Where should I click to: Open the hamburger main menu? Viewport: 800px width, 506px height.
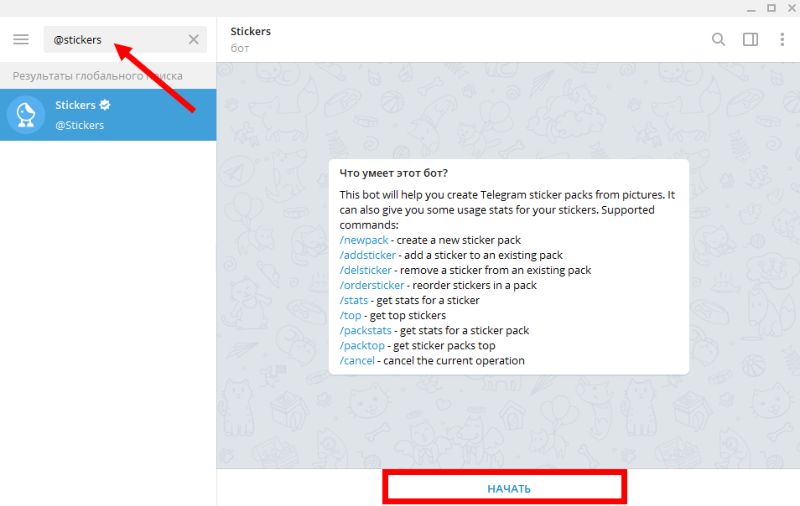coord(21,39)
